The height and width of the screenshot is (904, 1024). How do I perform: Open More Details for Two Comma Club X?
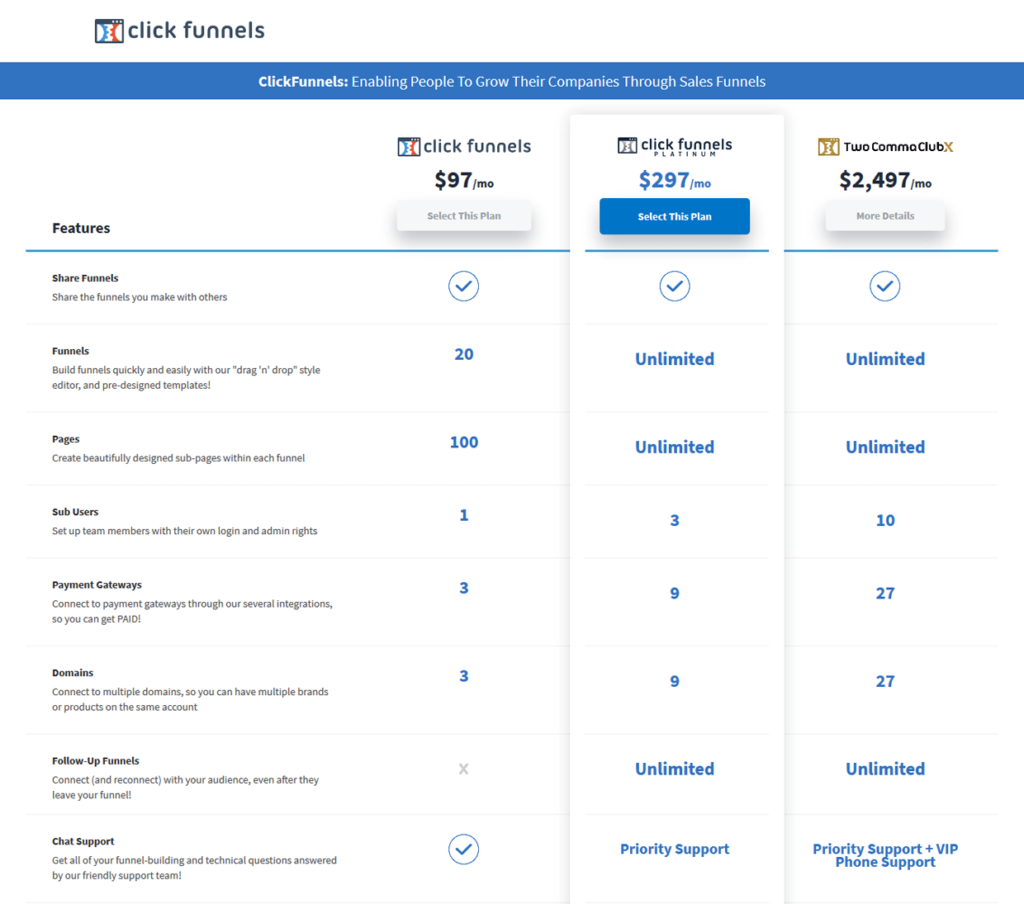885,216
